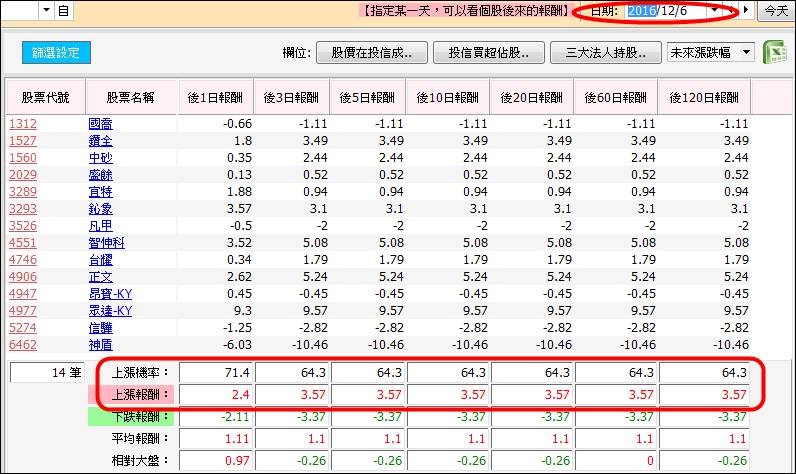
Task: Open stock name 昂寶-KY link
Action: [x=110, y=294]
